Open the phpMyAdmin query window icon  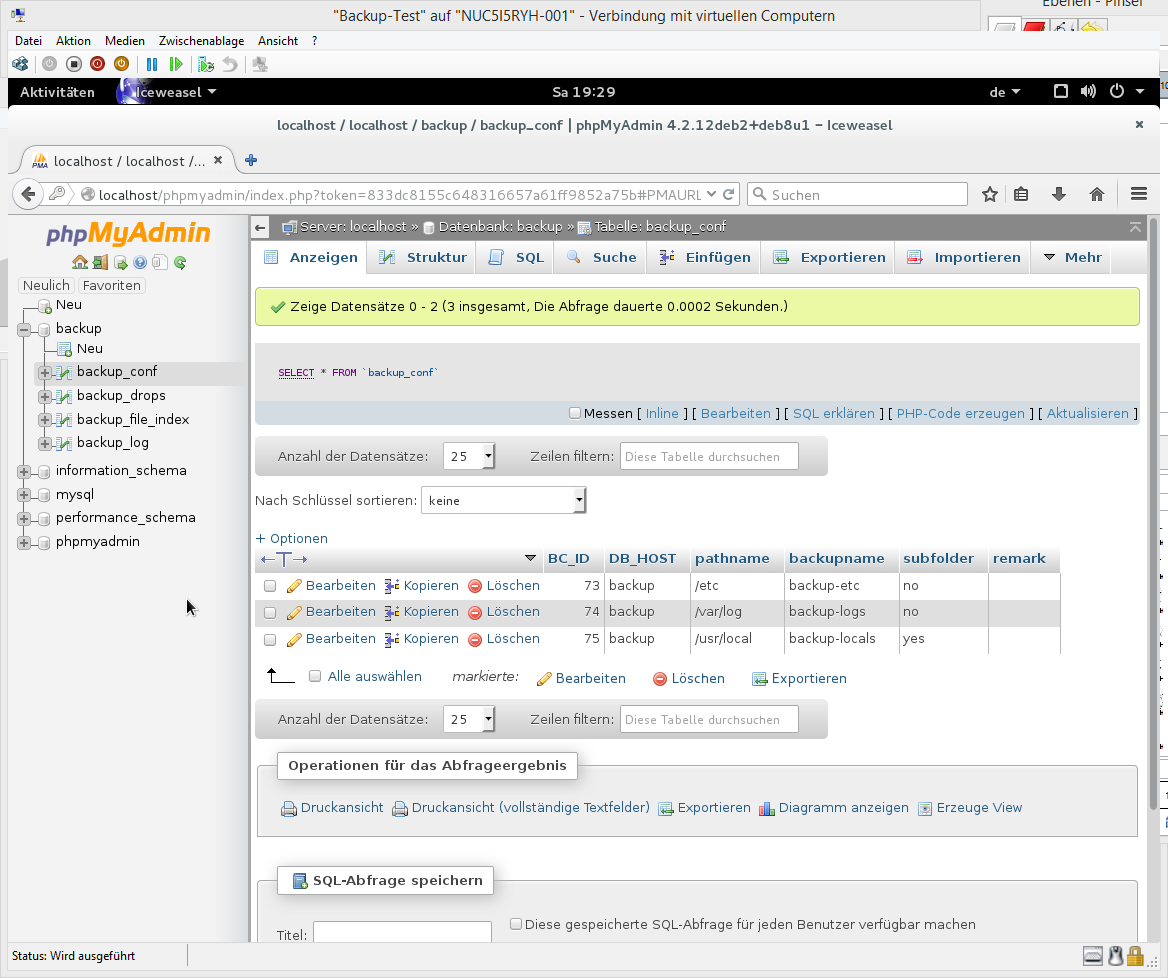point(120,262)
